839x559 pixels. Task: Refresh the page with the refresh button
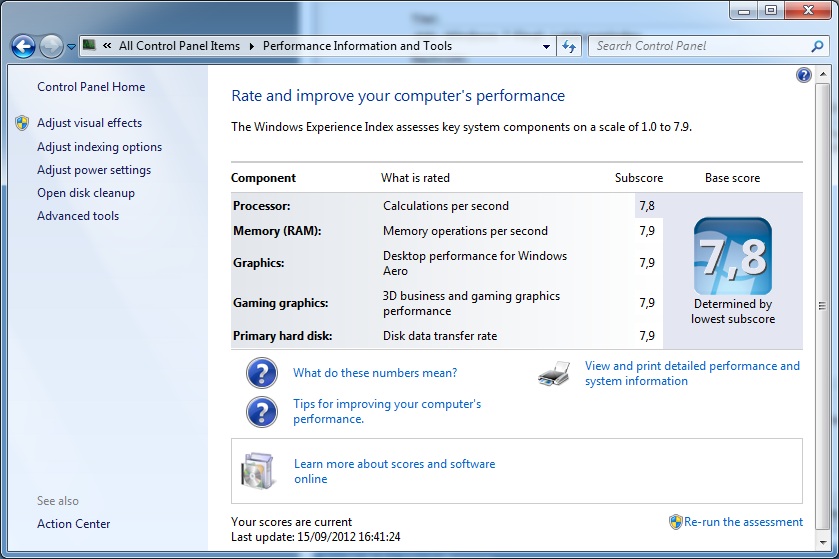pyautogui.click(x=568, y=47)
